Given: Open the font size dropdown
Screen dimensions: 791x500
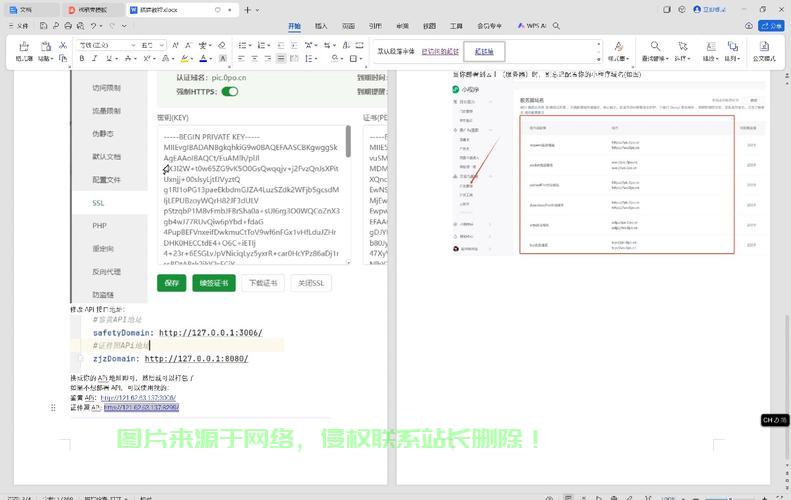Looking at the screenshot, I should click(x=163, y=45).
